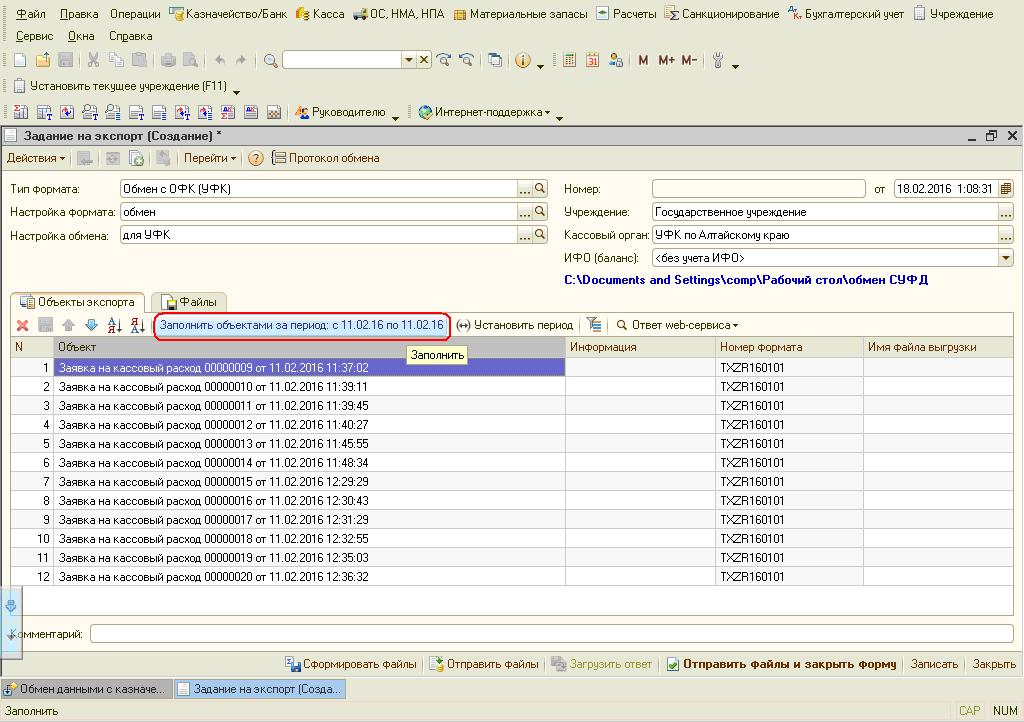Click the M+ memory button

point(666,61)
